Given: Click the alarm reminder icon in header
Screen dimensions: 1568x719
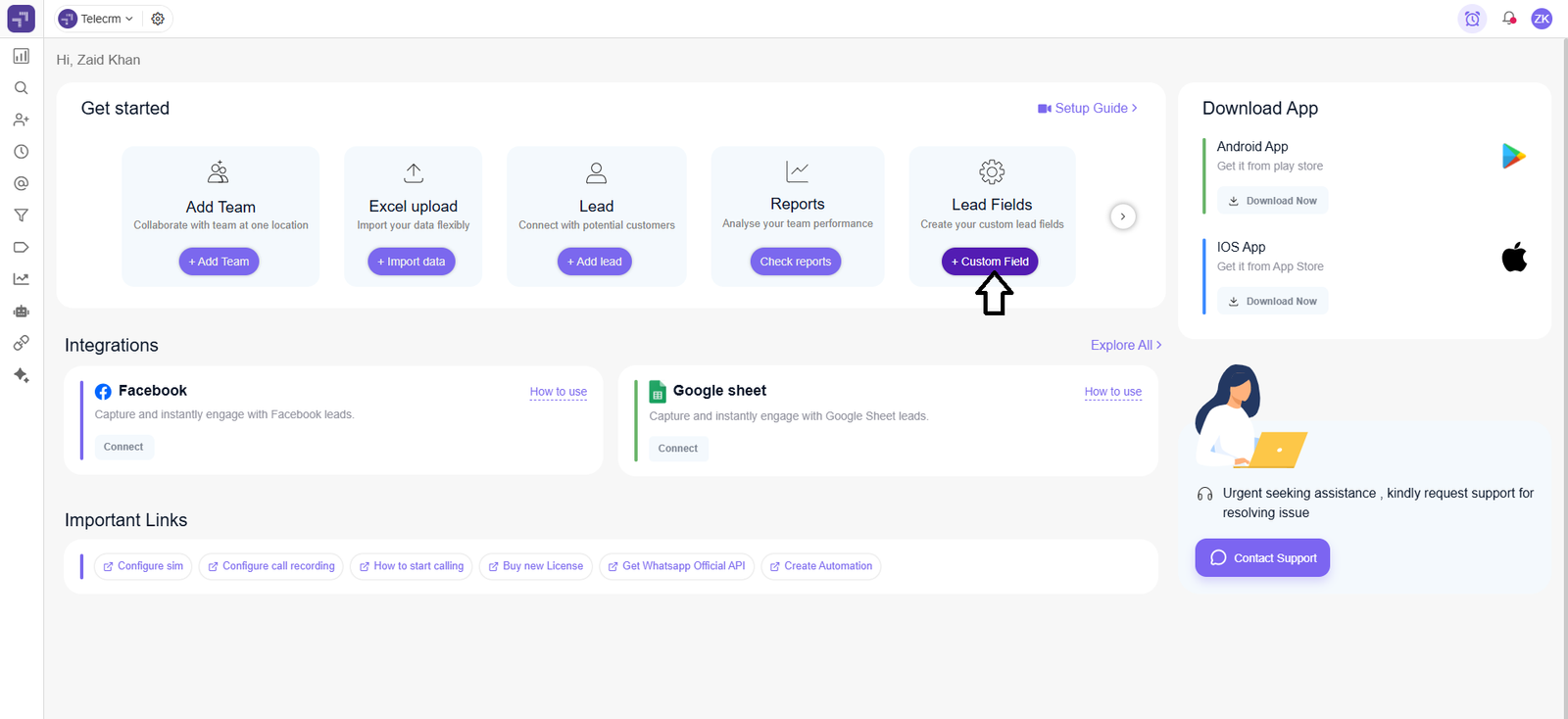Looking at the screenshot, I should [x=1472, y=19].
